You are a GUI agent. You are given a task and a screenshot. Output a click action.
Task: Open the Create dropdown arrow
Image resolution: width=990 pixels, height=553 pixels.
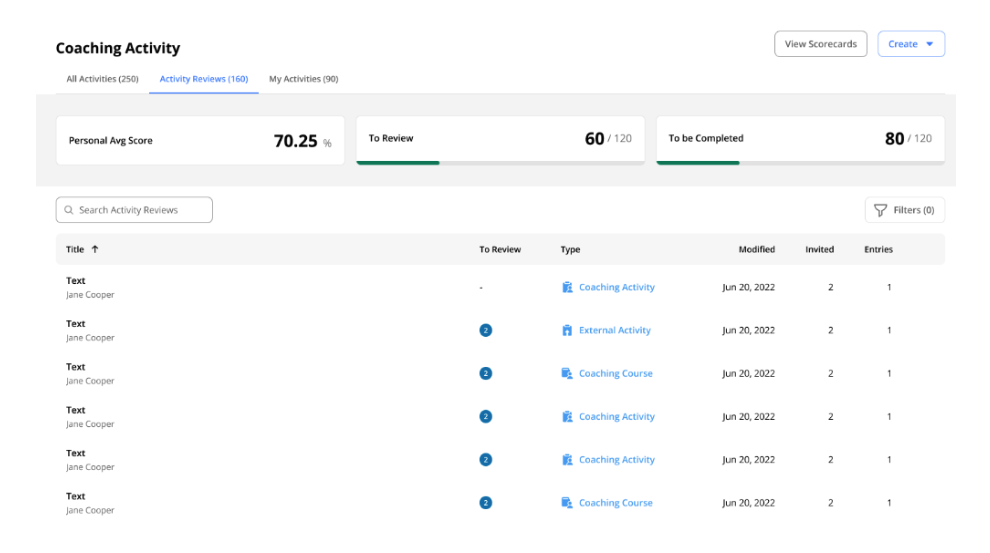[929, 44]
